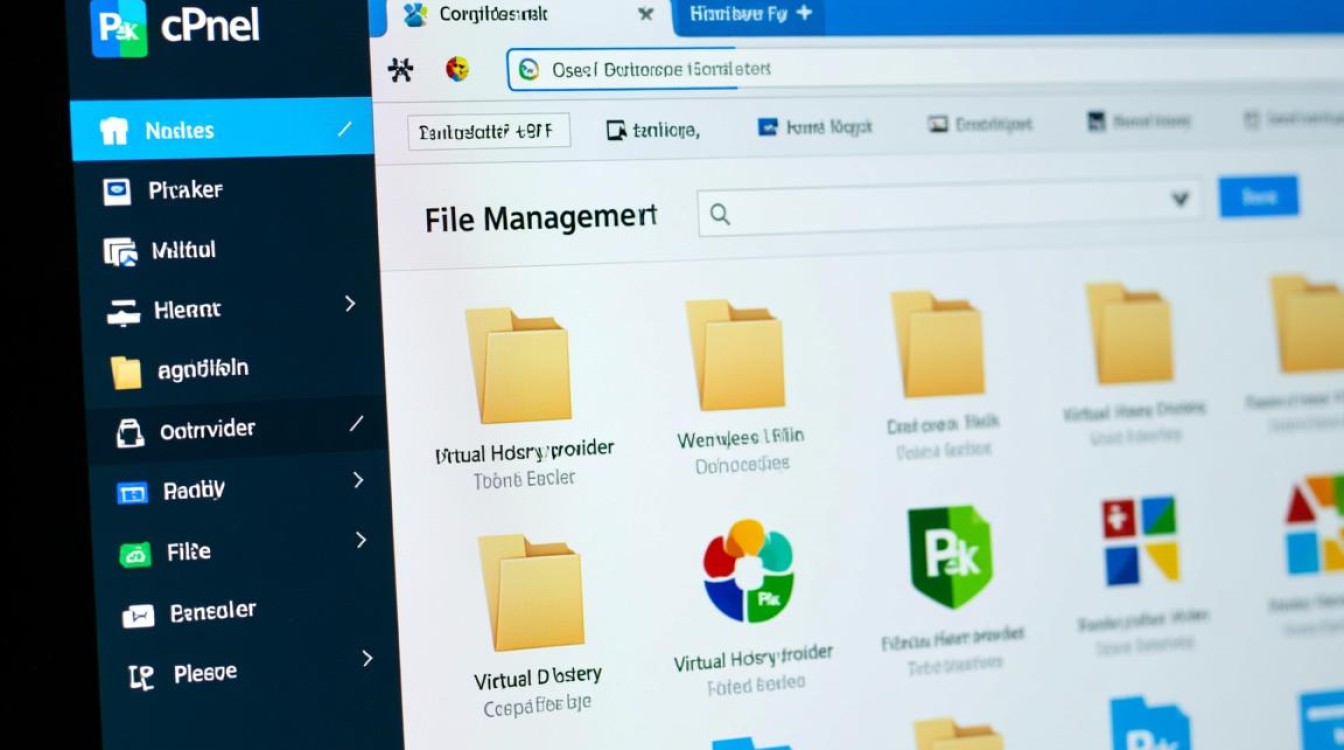
Task: Click inside the File Management search field
Action: tap(949, 207)
